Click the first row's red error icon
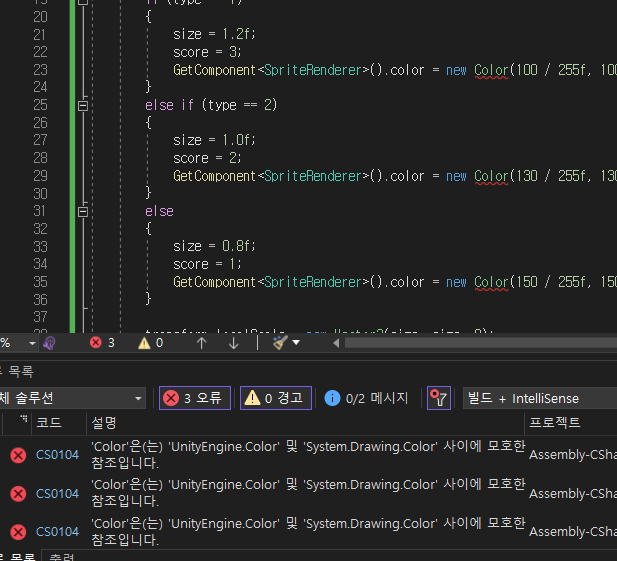This screenshot has width=617, height=561. [18, 456]
